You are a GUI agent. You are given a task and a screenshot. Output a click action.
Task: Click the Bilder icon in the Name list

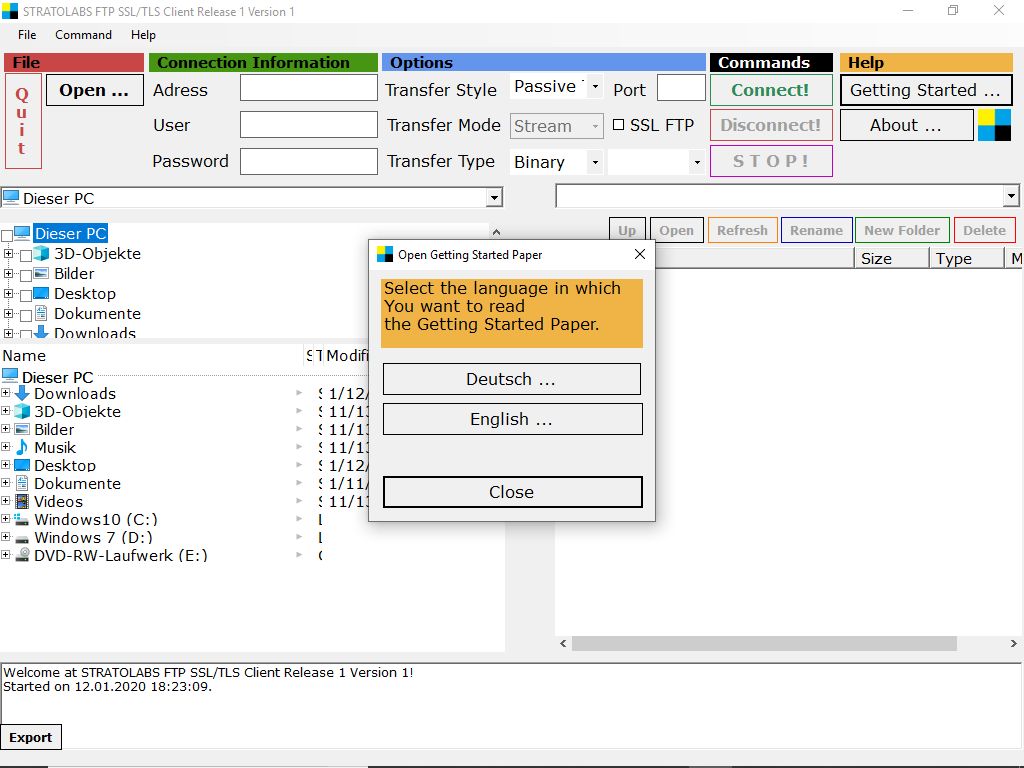[22, 429]
